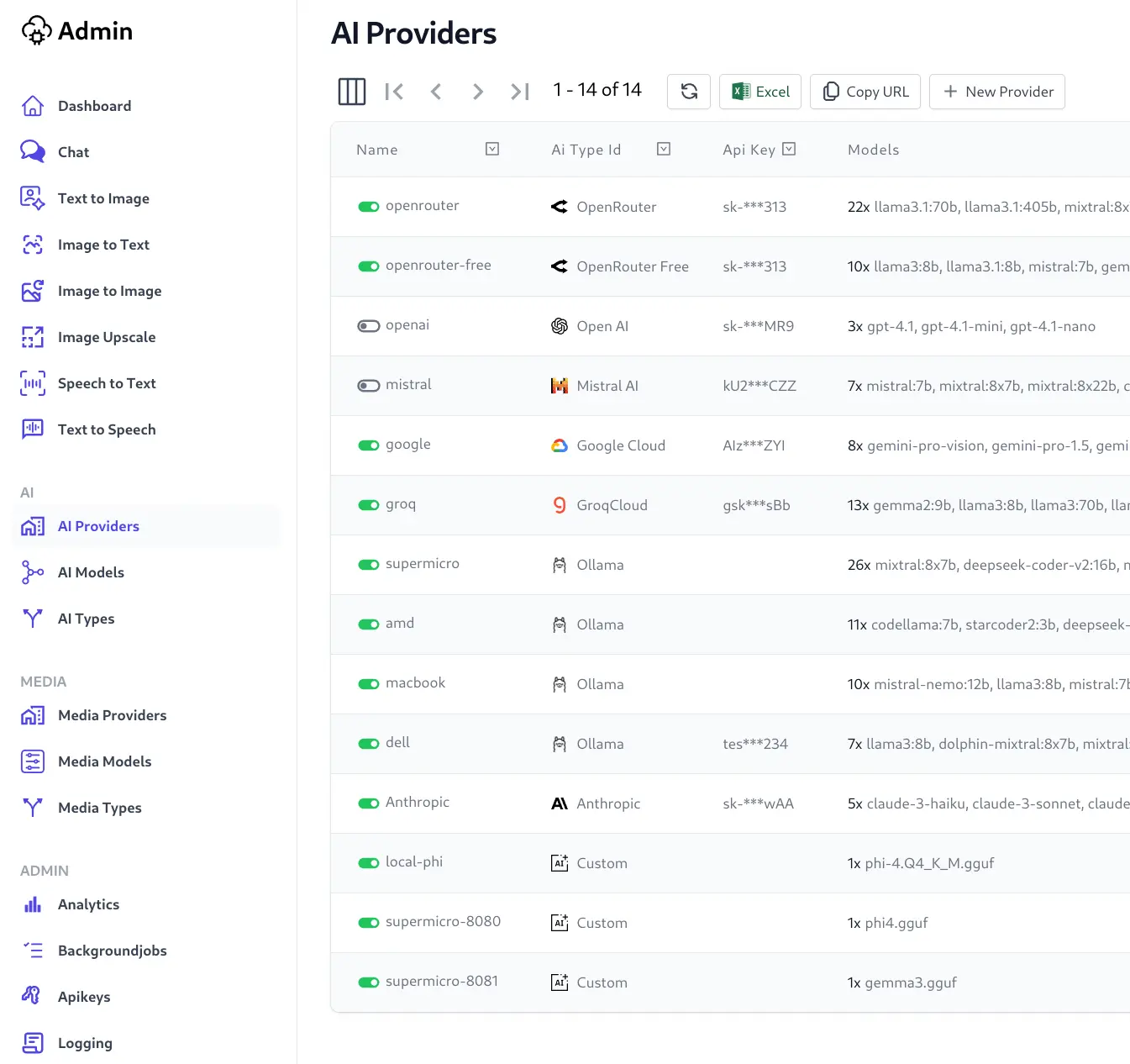Open Backgroundjobs page
1130x1064 pixels.
(x=112, y=951)
